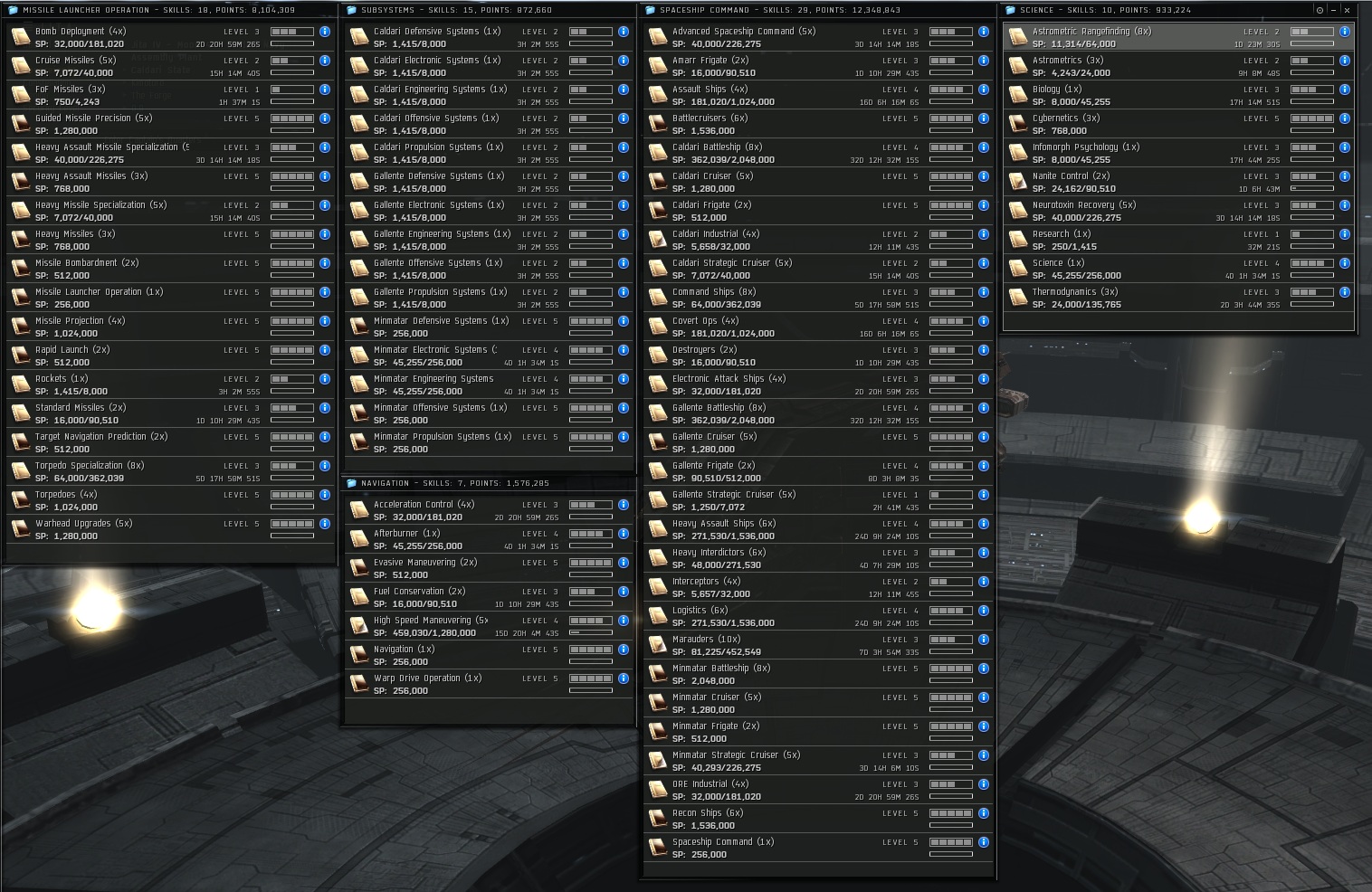Select the Infomorph Psychology (1x) skill name
The height and width of the screenshot is (892, 1372).
pyautogui.click(x=1086, y=147)
